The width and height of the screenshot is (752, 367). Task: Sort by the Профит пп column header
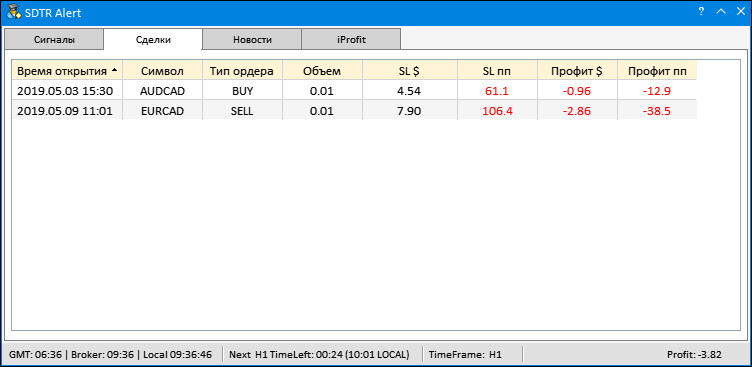657,71
